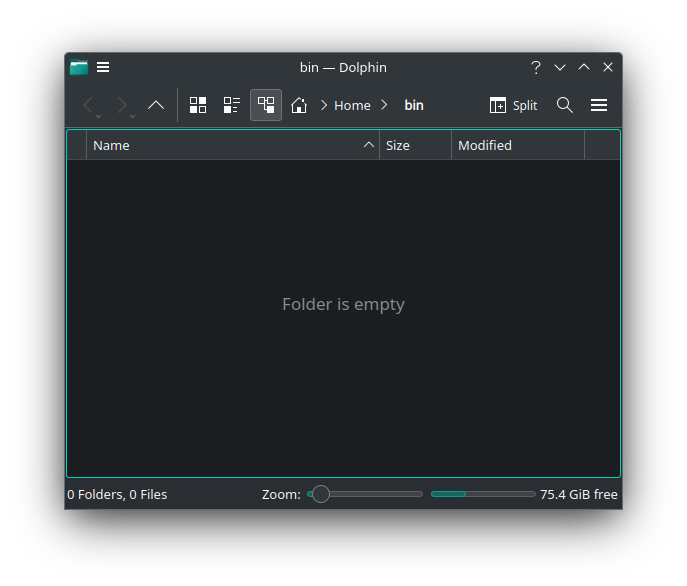The height and width of the screenshot is (586, 687).
Task: Click the 'Zoom:' label in status bar
Action: [281, 494]
